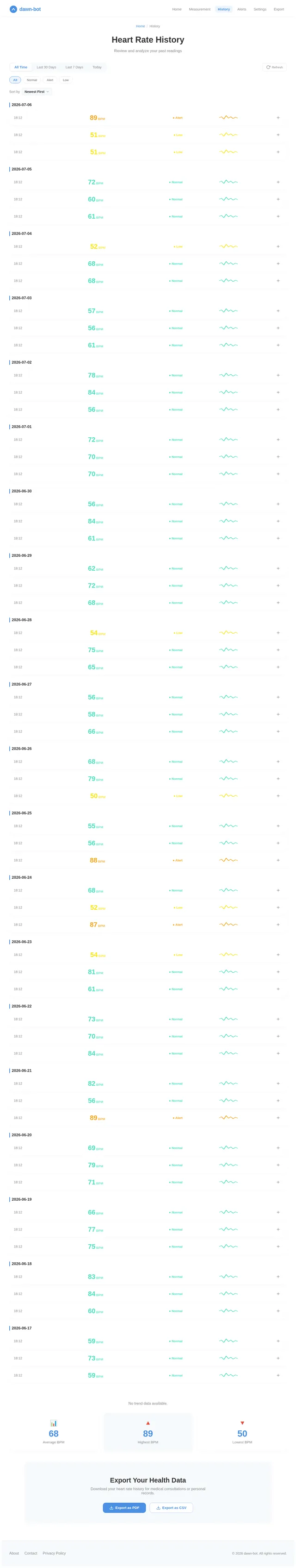Expand the 89 BPM reading on 2026-07-06
Image resolution: width=296 pixels, height=1568 pixels.
pos(278,118)
